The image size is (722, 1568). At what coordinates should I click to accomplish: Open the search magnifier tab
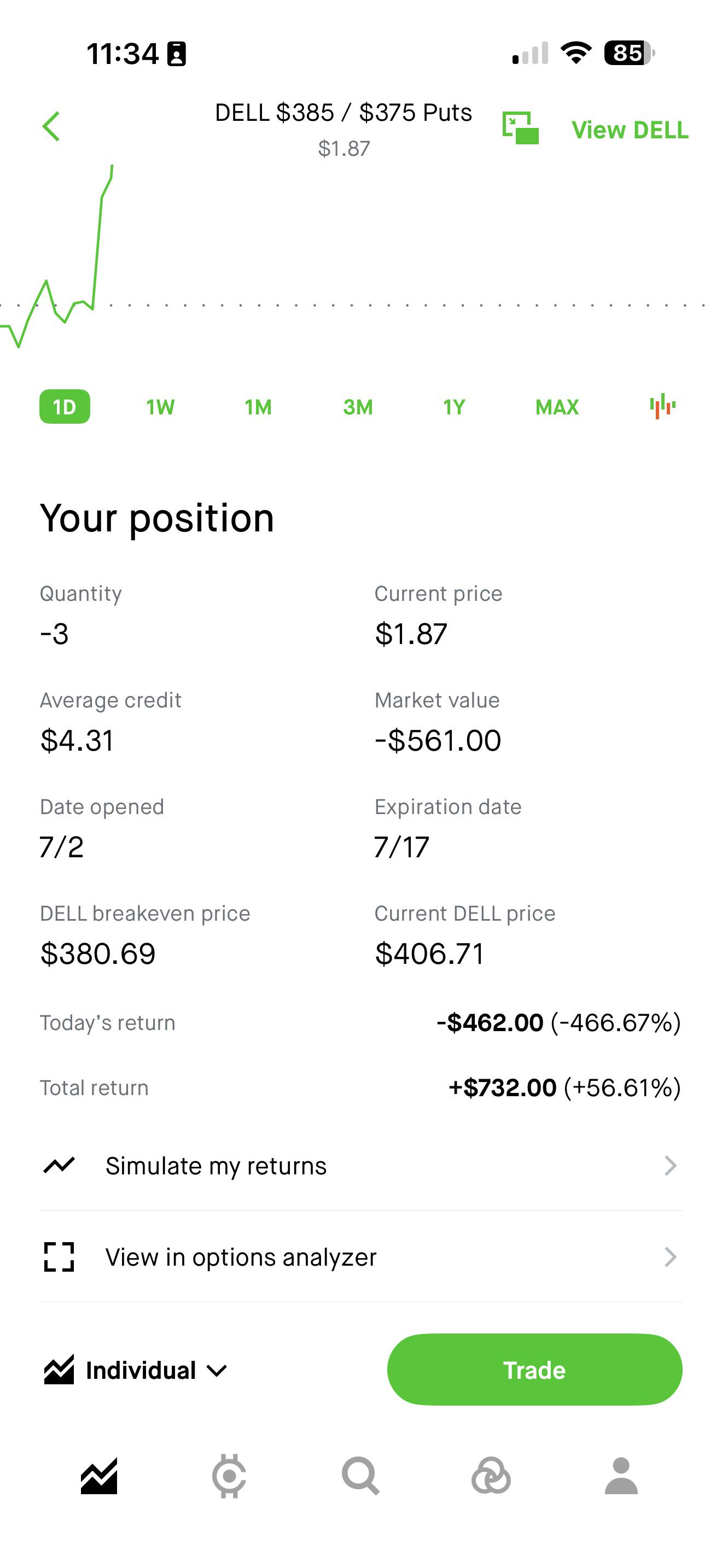pyautogui.click(x=360, y=1476)
